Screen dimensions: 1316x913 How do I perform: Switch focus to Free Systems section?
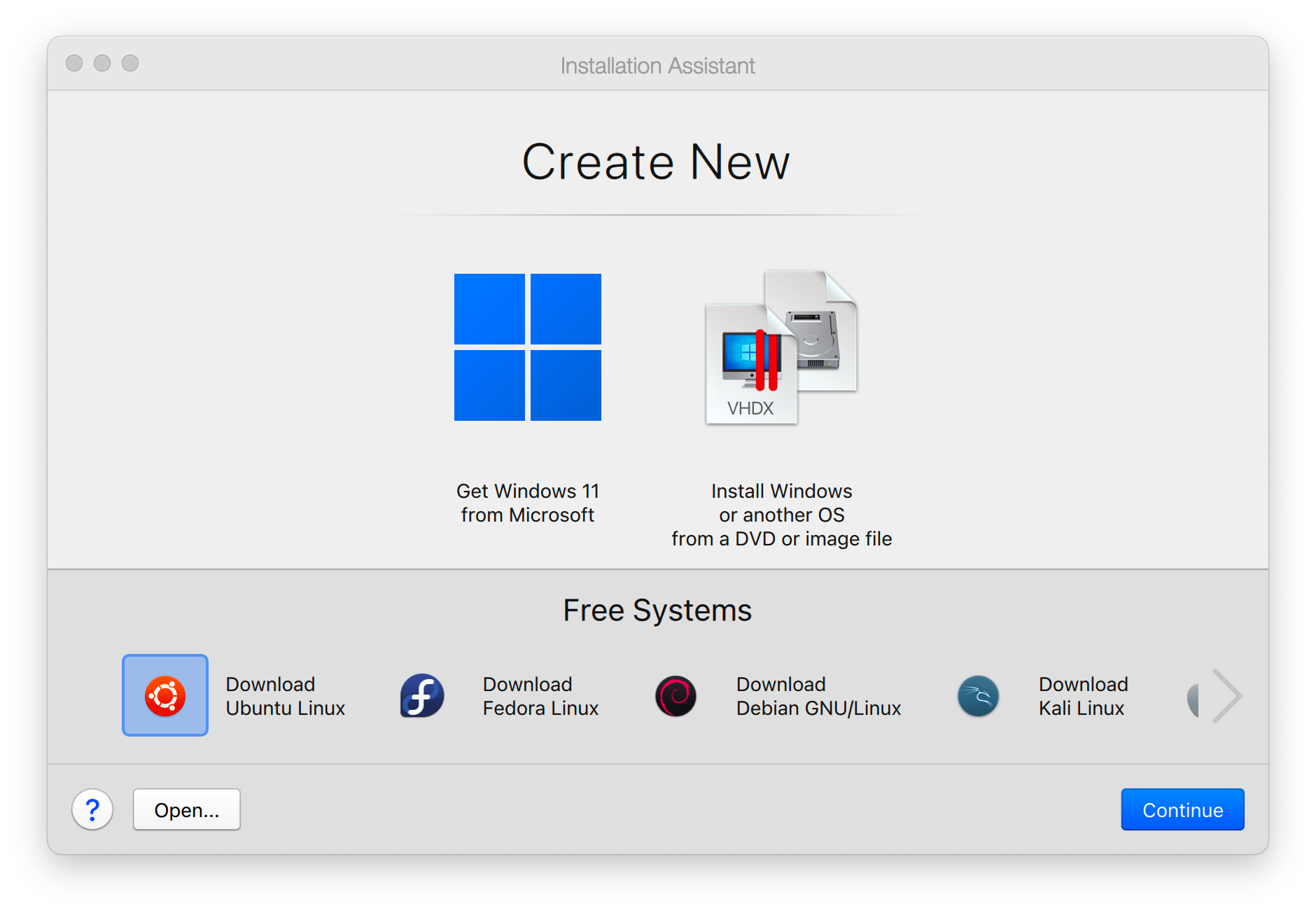[657, 610]
